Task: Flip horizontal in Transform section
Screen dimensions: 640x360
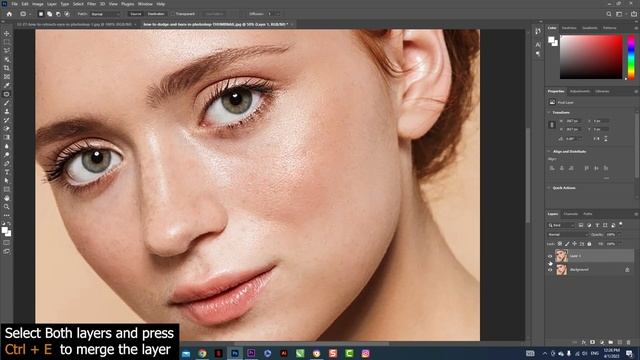Action: click(x=596, y=139)
